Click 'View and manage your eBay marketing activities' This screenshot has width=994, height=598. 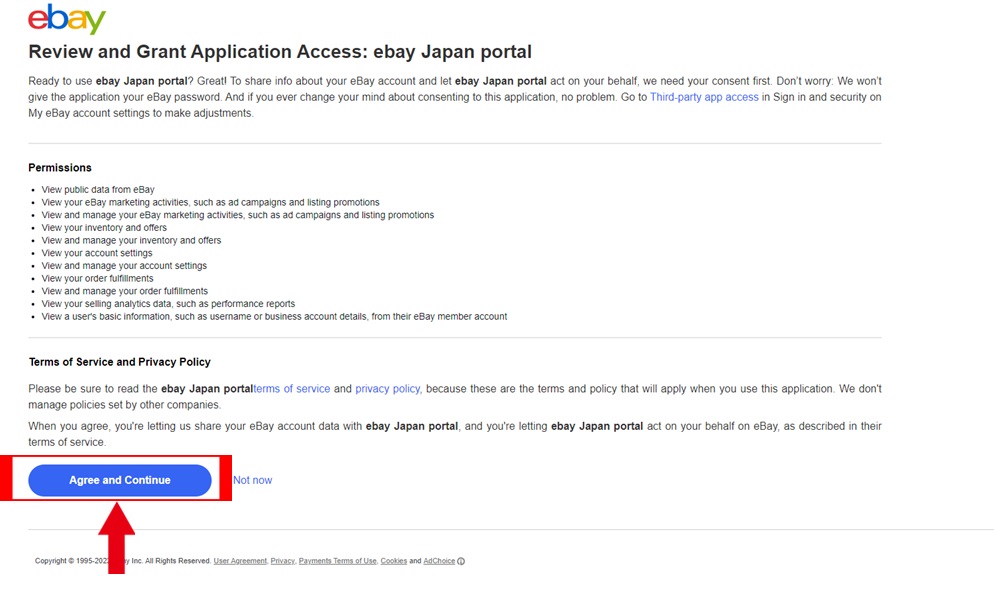(x=238, y=215)
